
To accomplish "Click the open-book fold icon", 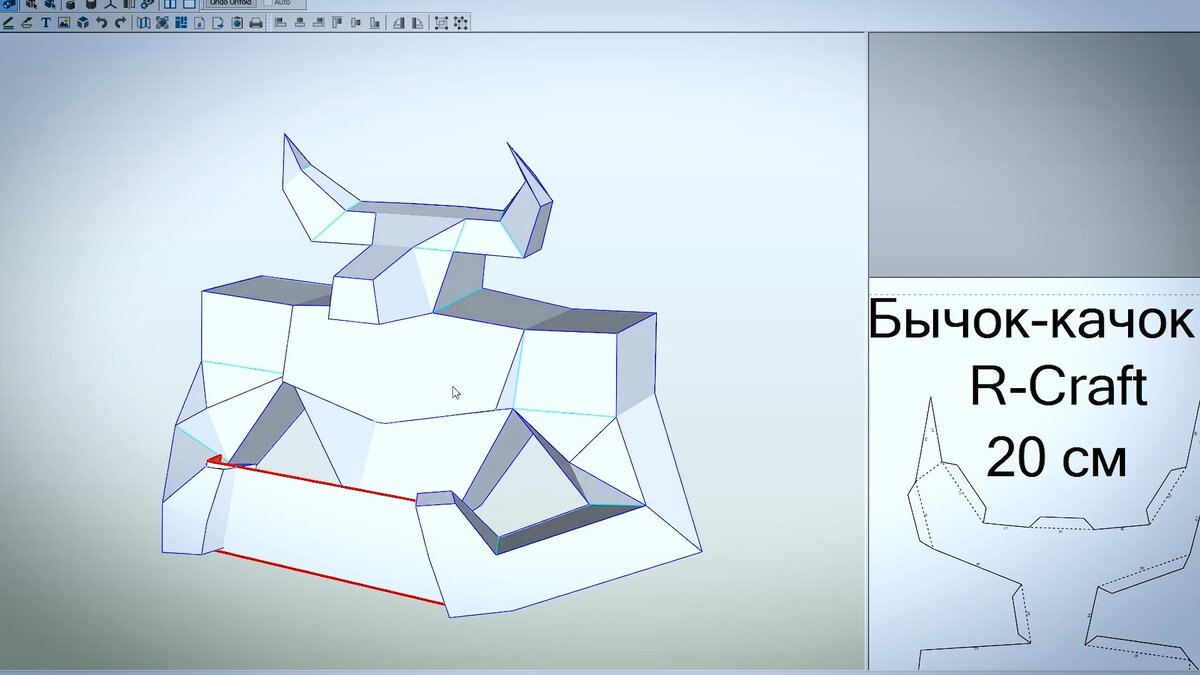I will [x=143, y=22].
